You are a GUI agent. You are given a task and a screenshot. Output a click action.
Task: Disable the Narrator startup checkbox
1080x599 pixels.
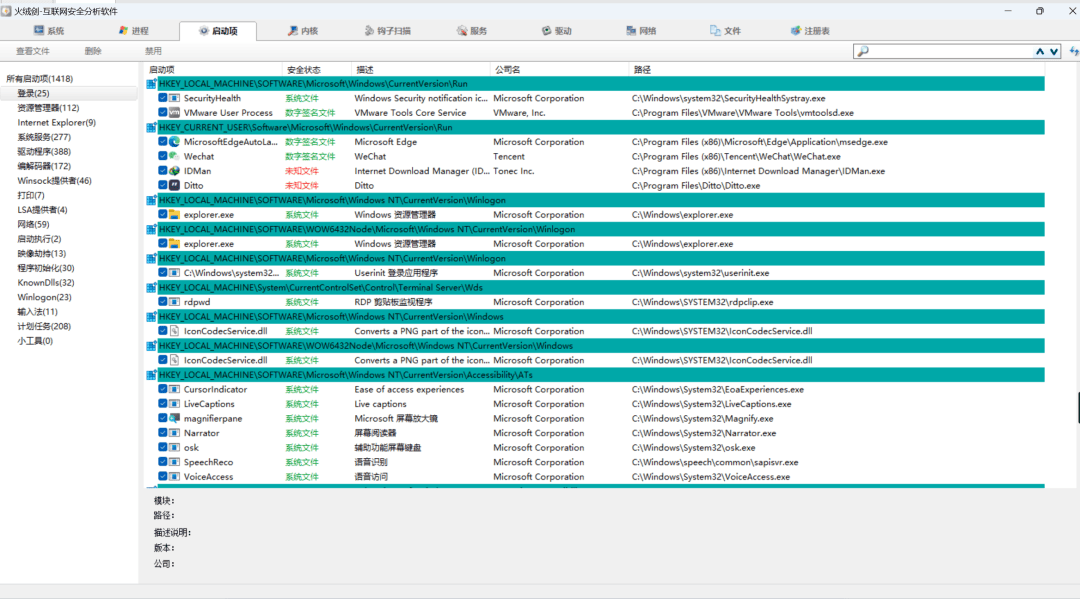[163, 432]
